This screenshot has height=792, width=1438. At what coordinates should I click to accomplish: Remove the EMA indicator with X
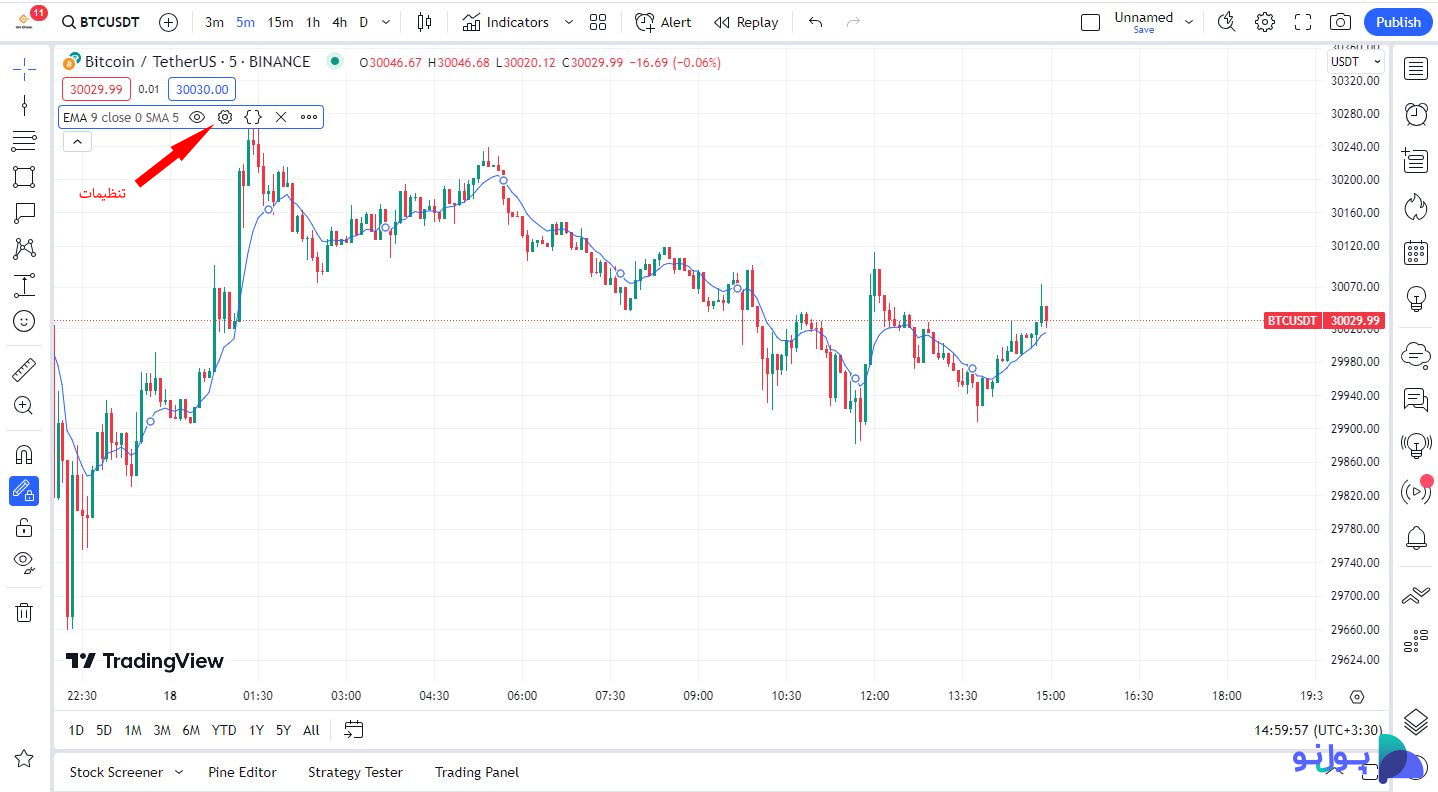point(281,117)
